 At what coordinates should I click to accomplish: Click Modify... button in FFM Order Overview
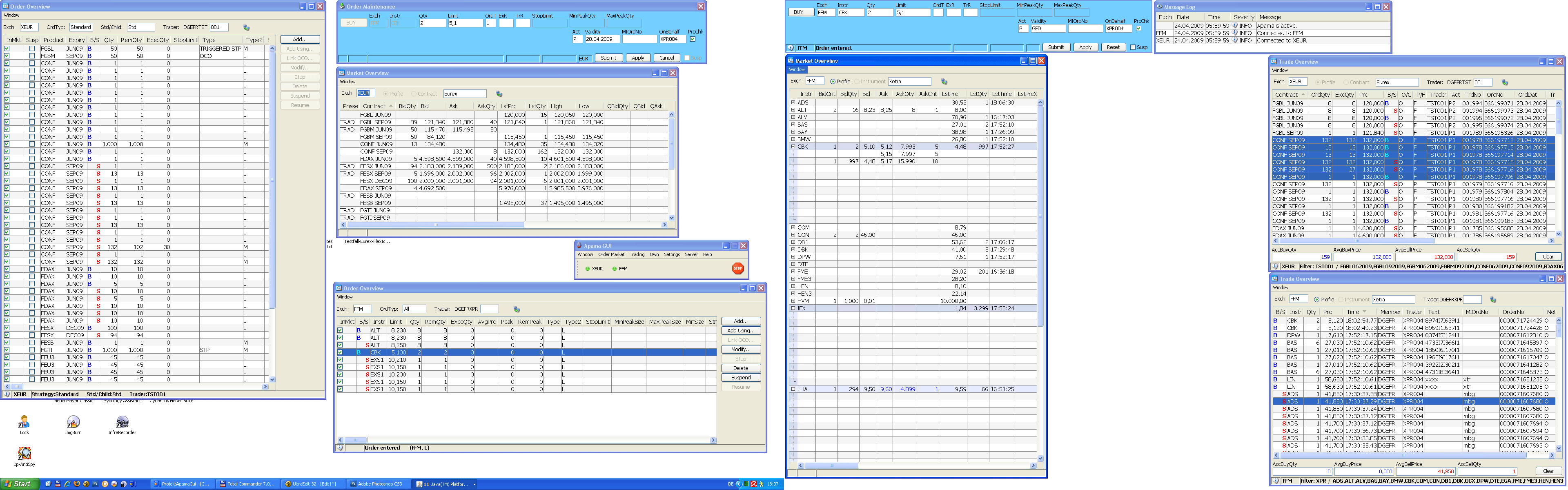(x=740, y=350)
